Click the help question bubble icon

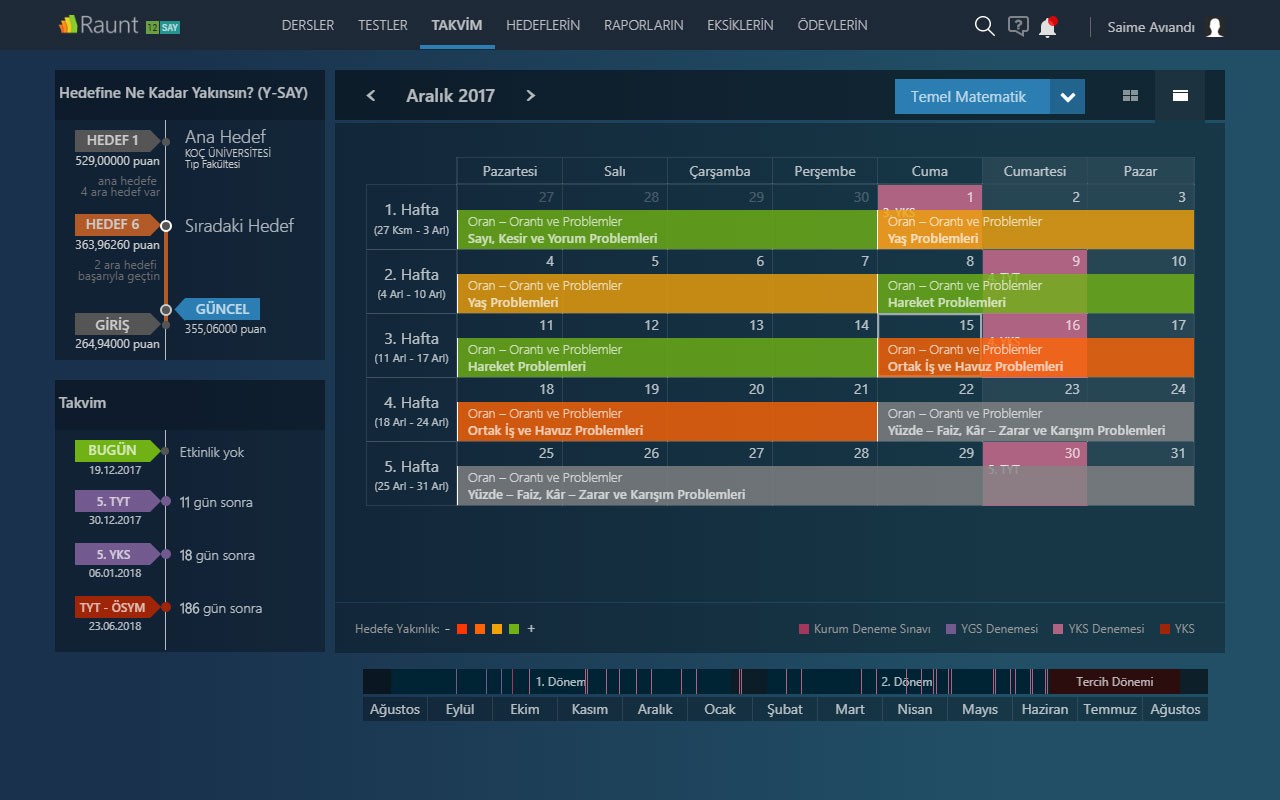1018,27
